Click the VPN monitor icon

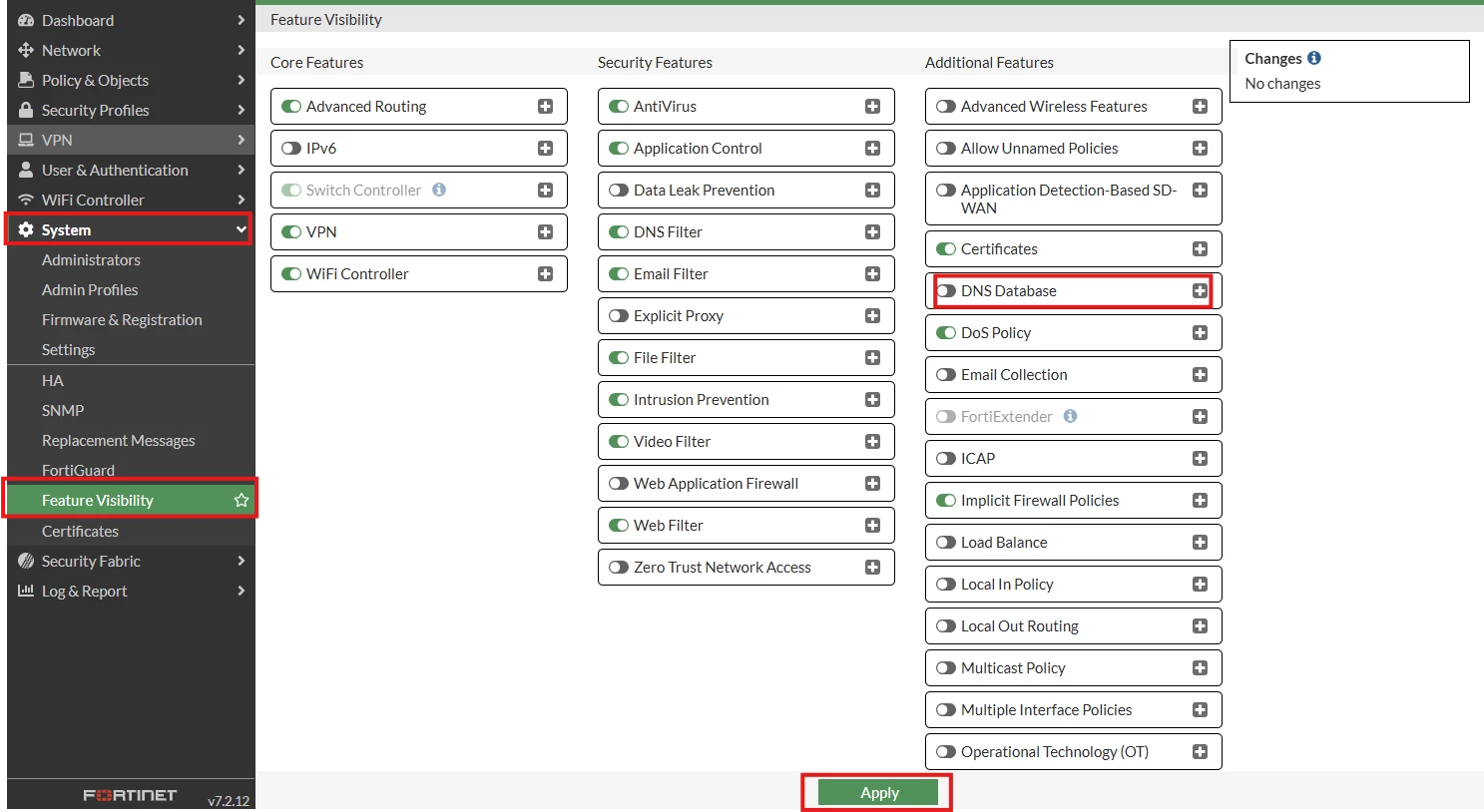pos(26,140)
